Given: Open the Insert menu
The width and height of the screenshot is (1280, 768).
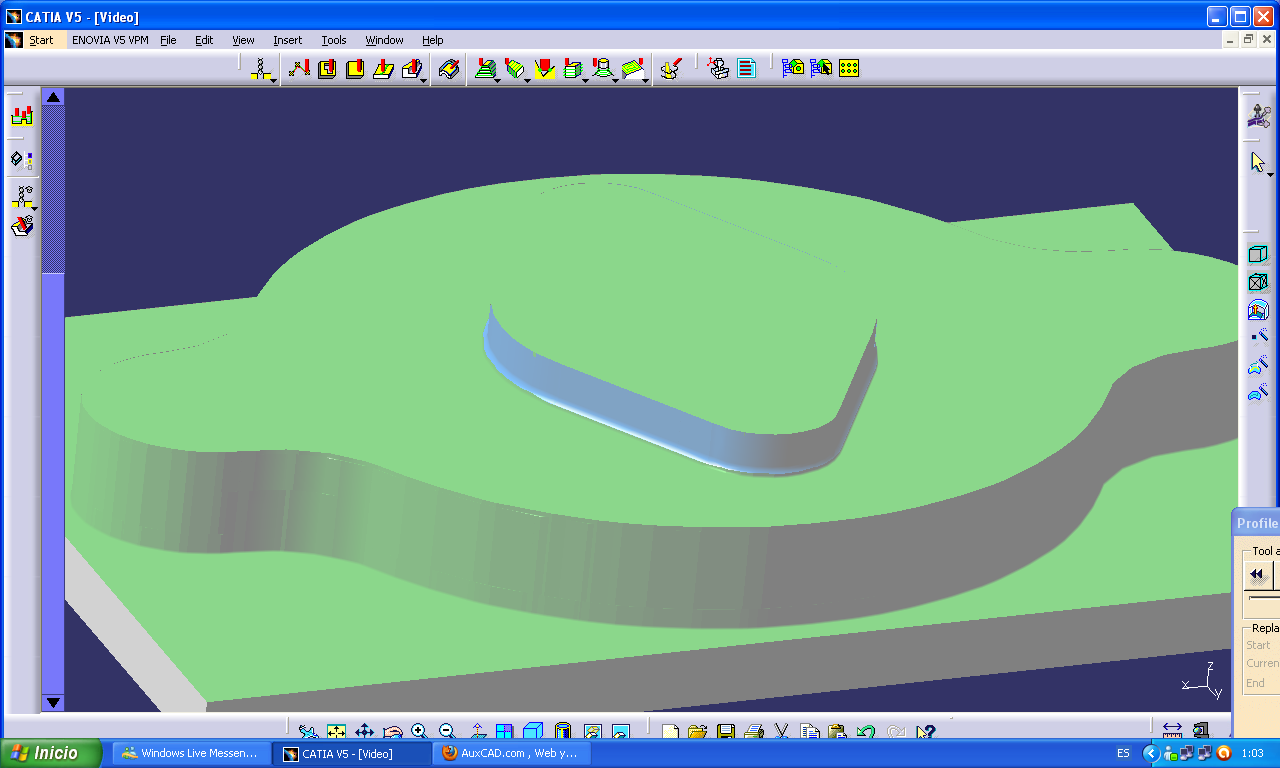Looking at the screenshot, I should pyautogui.click(x=287, y=40).
